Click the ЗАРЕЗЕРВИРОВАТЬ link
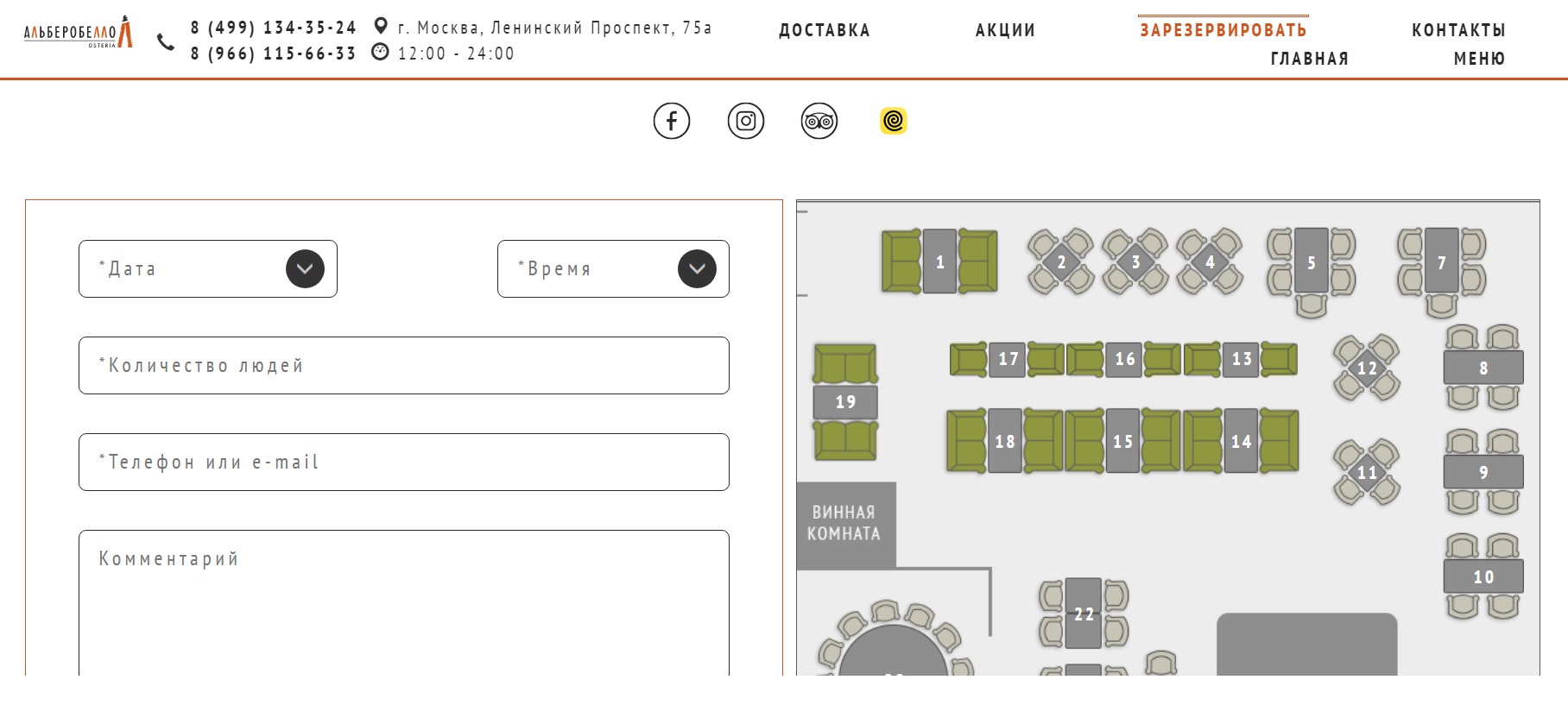Screen dimensions: 1568x724 [x=1223, y=30]
